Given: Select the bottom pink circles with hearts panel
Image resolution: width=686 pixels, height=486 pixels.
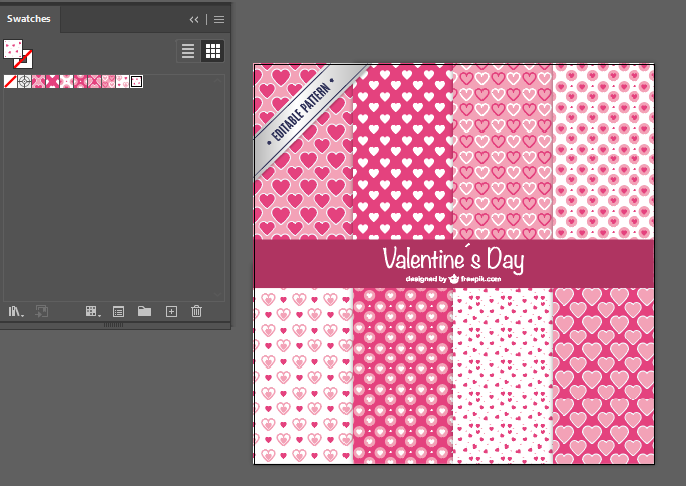Looking at the screenshot, I should (402, 375).
